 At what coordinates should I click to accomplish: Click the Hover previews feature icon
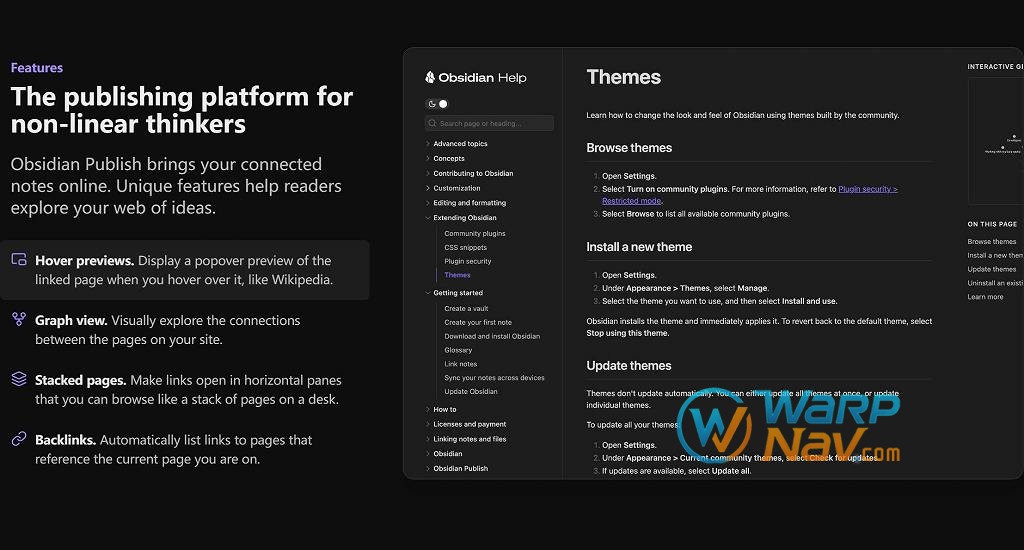click(x=19, y=260)
